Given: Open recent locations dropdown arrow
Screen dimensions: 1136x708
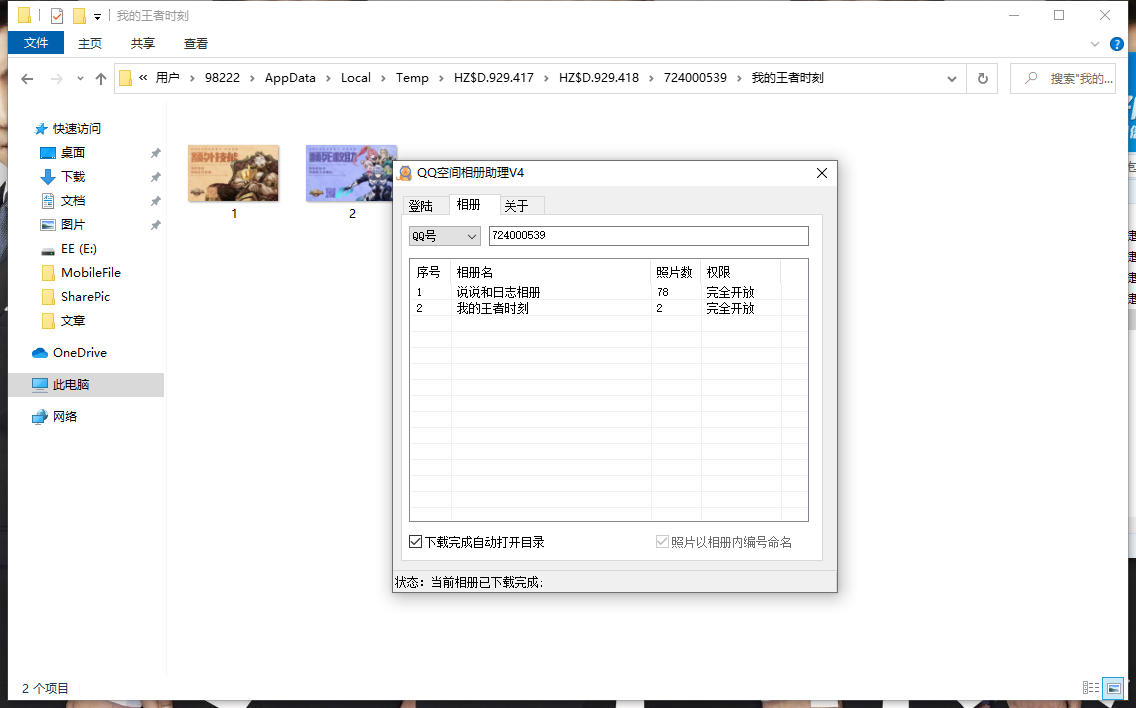Looking at the screenshot, I should click(x=80, y=78).
